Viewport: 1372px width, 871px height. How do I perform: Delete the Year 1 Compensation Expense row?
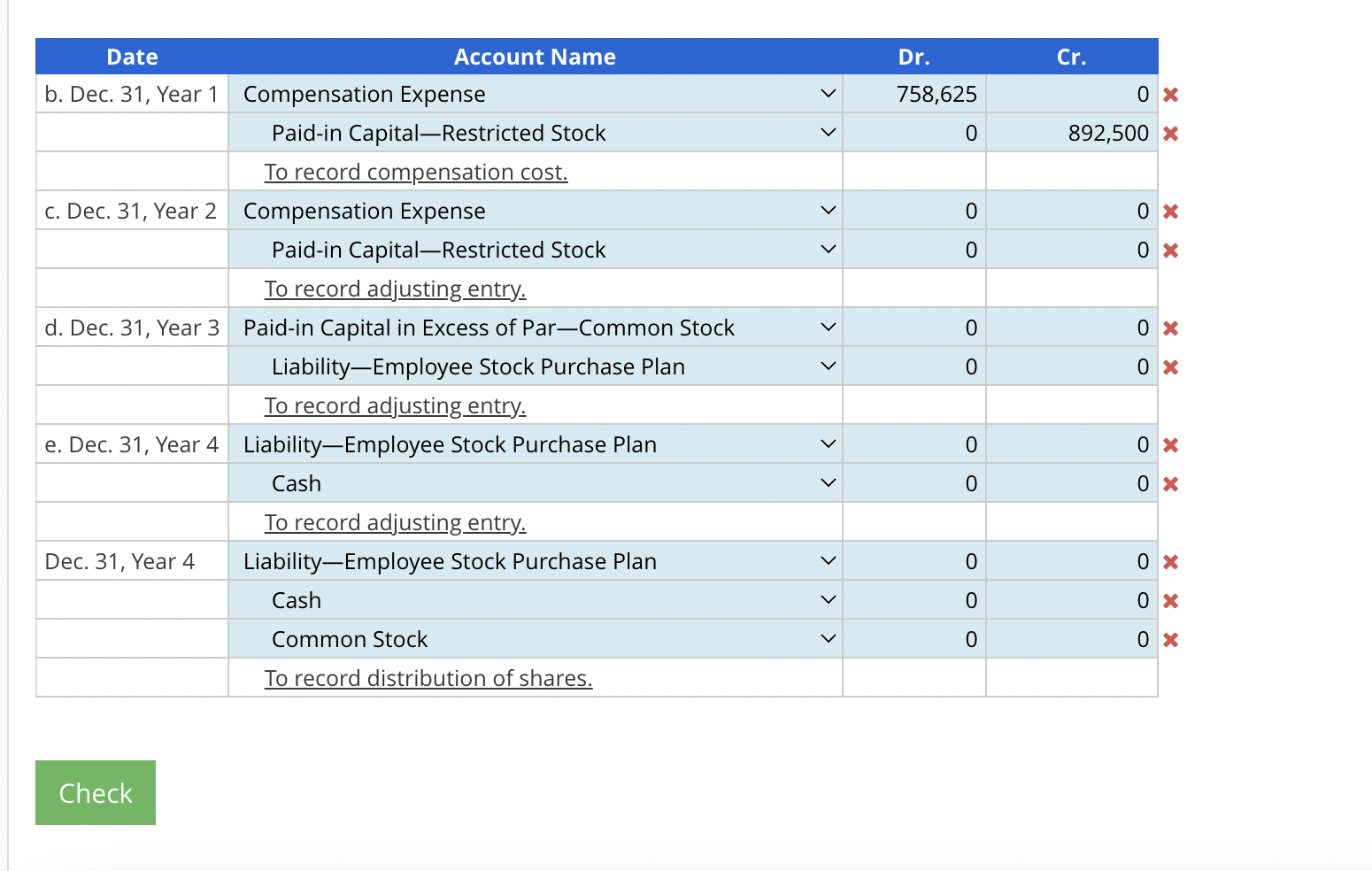[x=1170, y=94]
